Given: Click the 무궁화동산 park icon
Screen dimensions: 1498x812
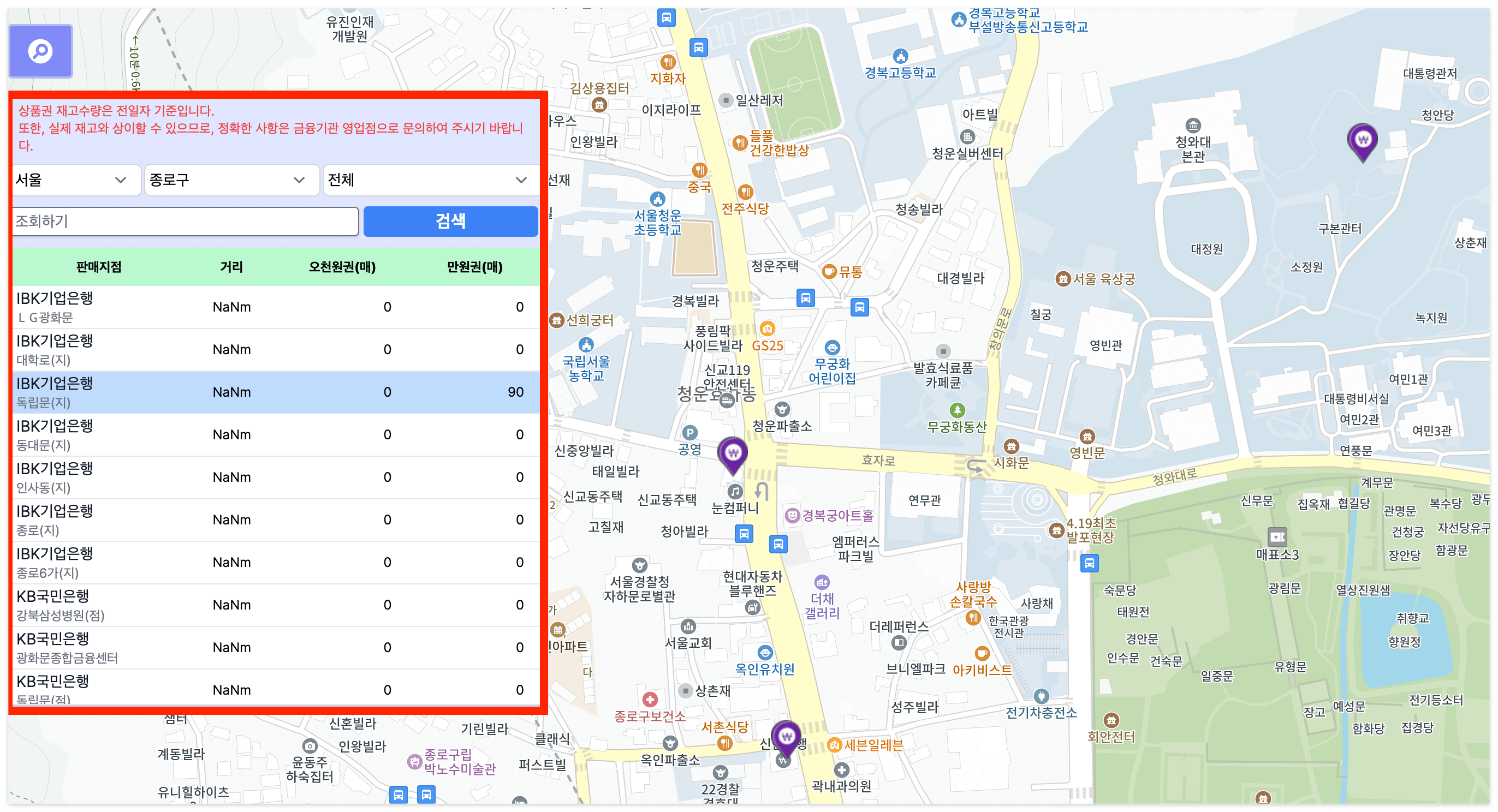Looking at the screenshot, I should [957, 410].
